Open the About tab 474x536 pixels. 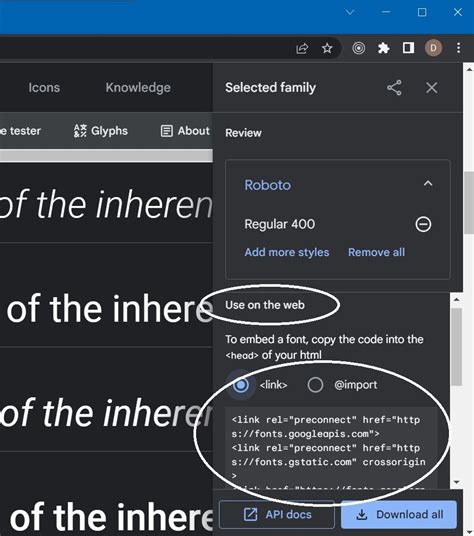coord(185,131)
